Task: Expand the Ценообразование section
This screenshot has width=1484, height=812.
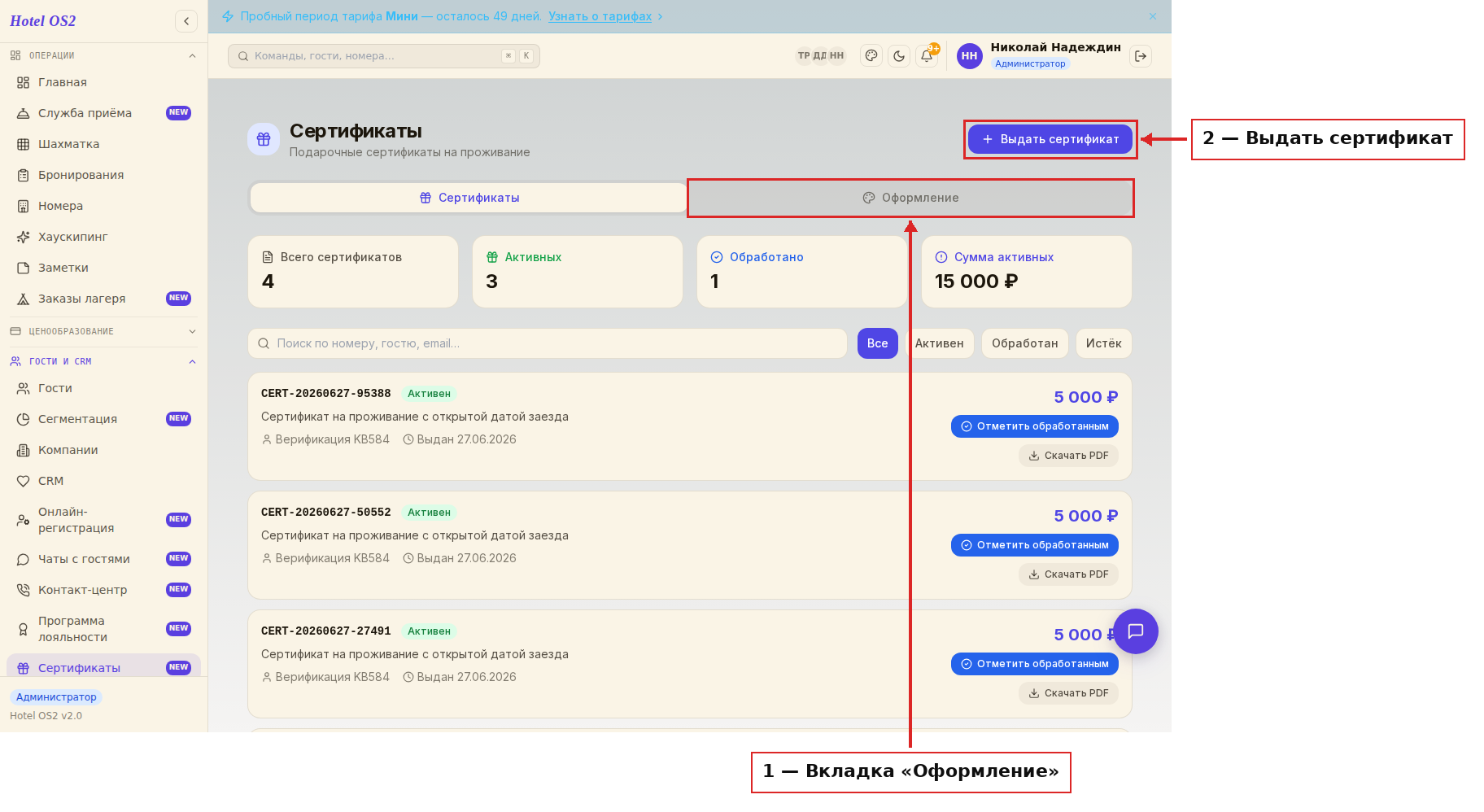Action: tap(103, 331)
